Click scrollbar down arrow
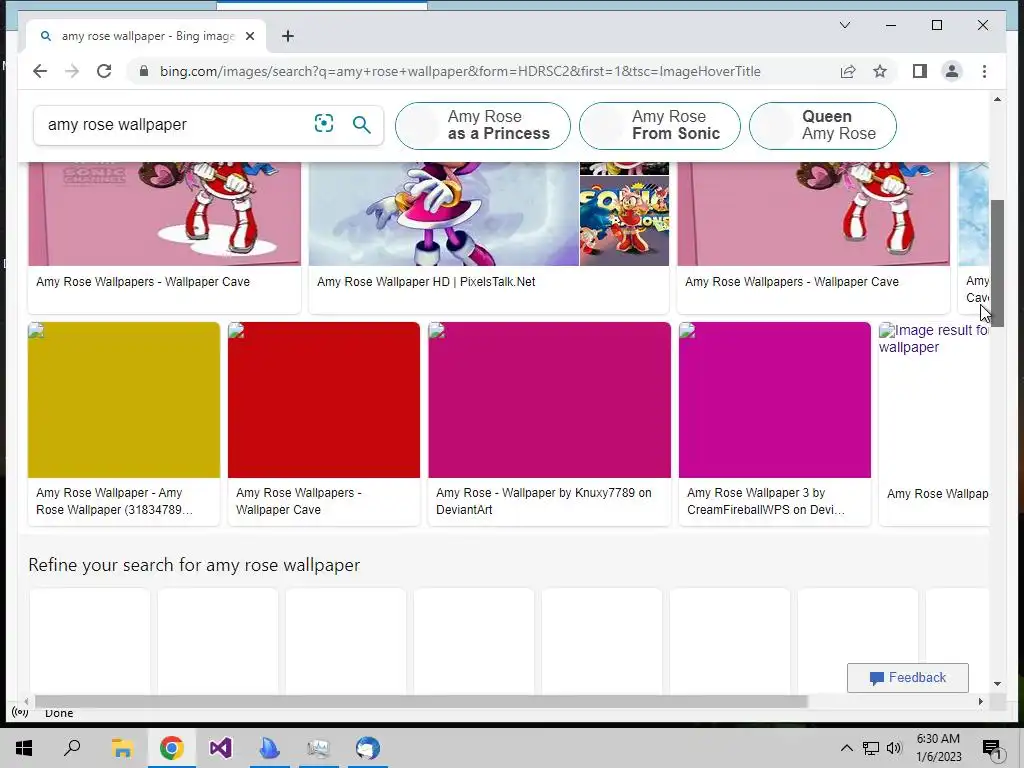 (997, 684)
